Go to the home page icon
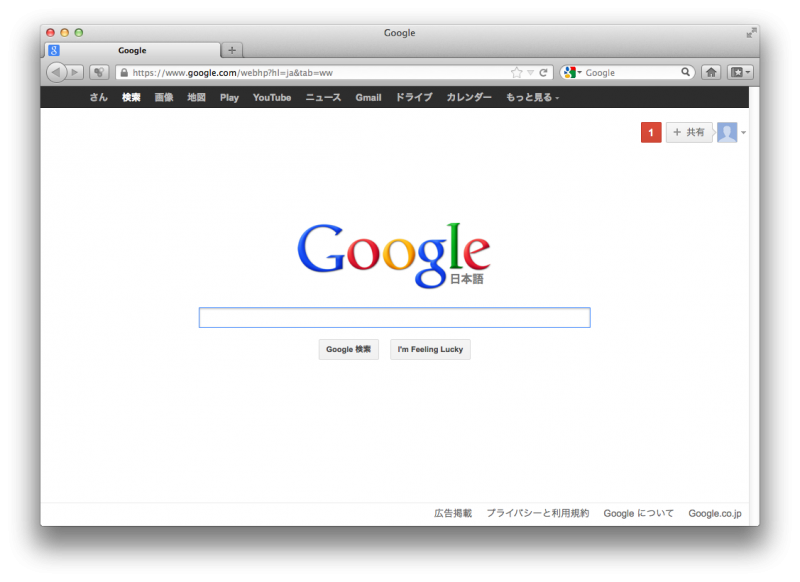 coord(711,72)
